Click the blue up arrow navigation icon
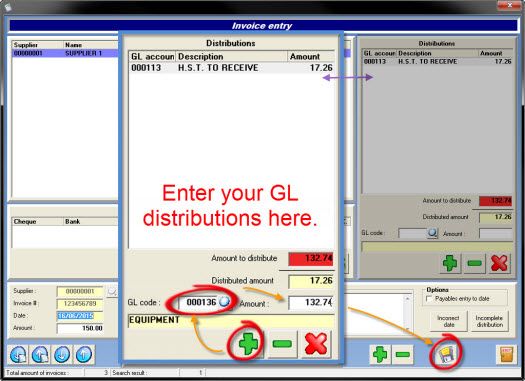Image resolution: width=525 pixels, height=381 pixels. point(84,355)
